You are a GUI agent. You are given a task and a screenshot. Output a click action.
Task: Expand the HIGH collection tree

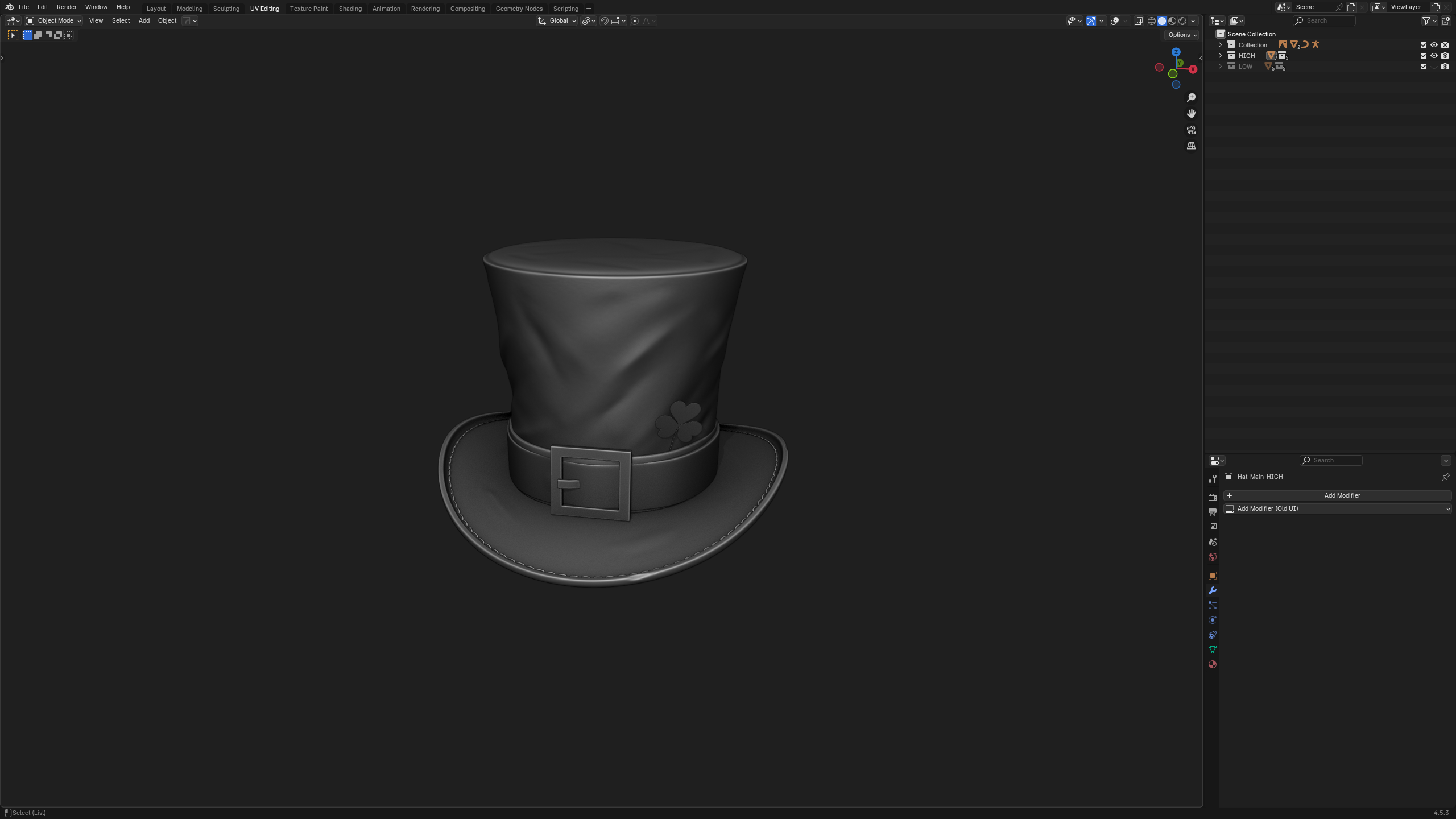(1220, 56)
